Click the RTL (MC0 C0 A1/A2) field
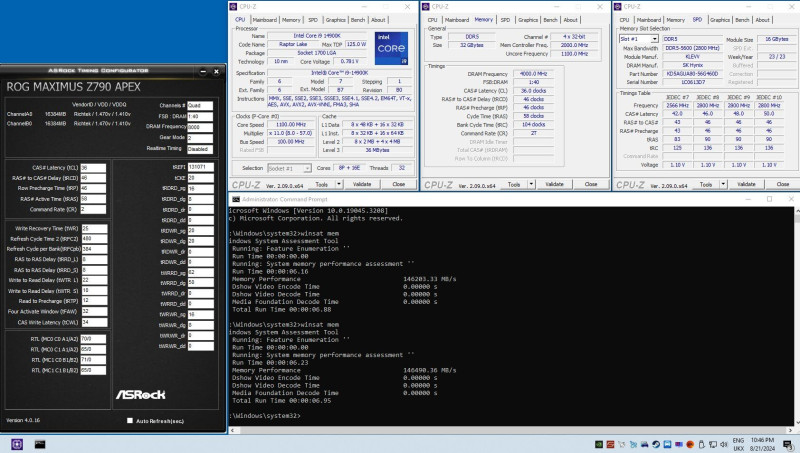 (x=93, y=339)
